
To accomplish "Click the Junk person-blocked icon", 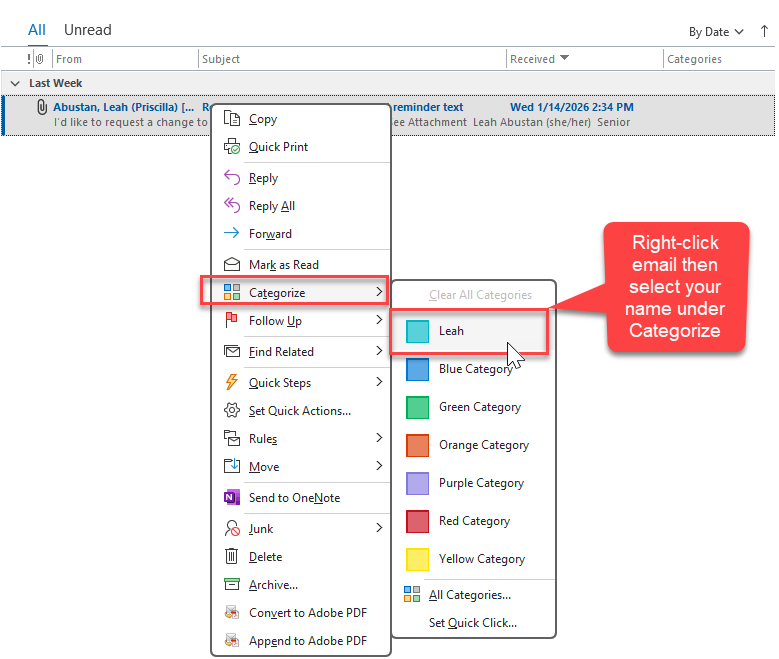I will coord(232,528).
